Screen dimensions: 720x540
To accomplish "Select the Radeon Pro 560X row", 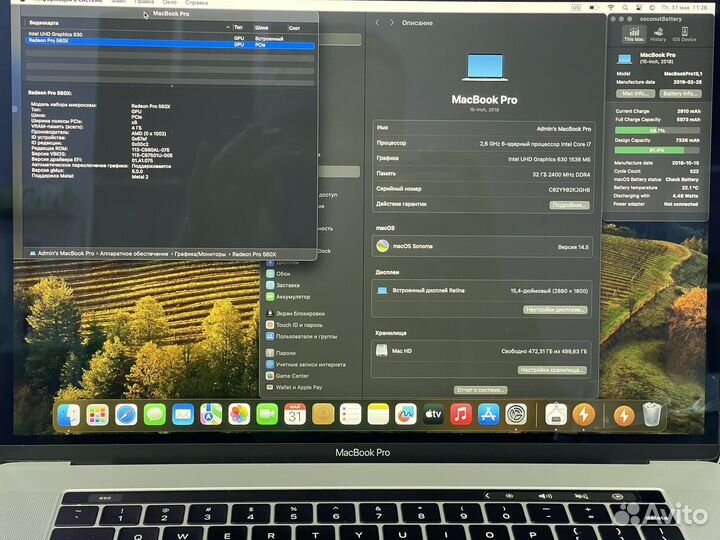I will [170, 42].
